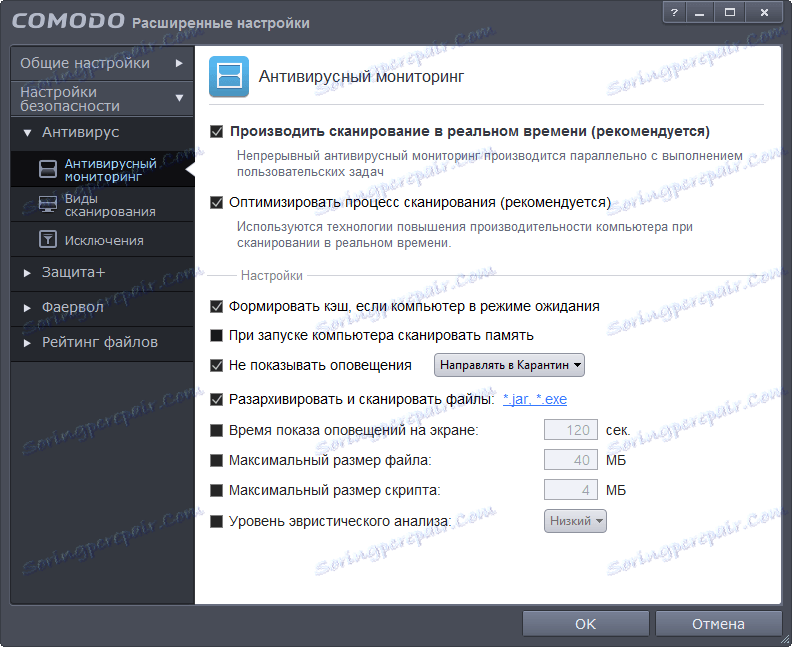Expand Общие настройки section arrow
Screen dimensions: 792x647
179,63
